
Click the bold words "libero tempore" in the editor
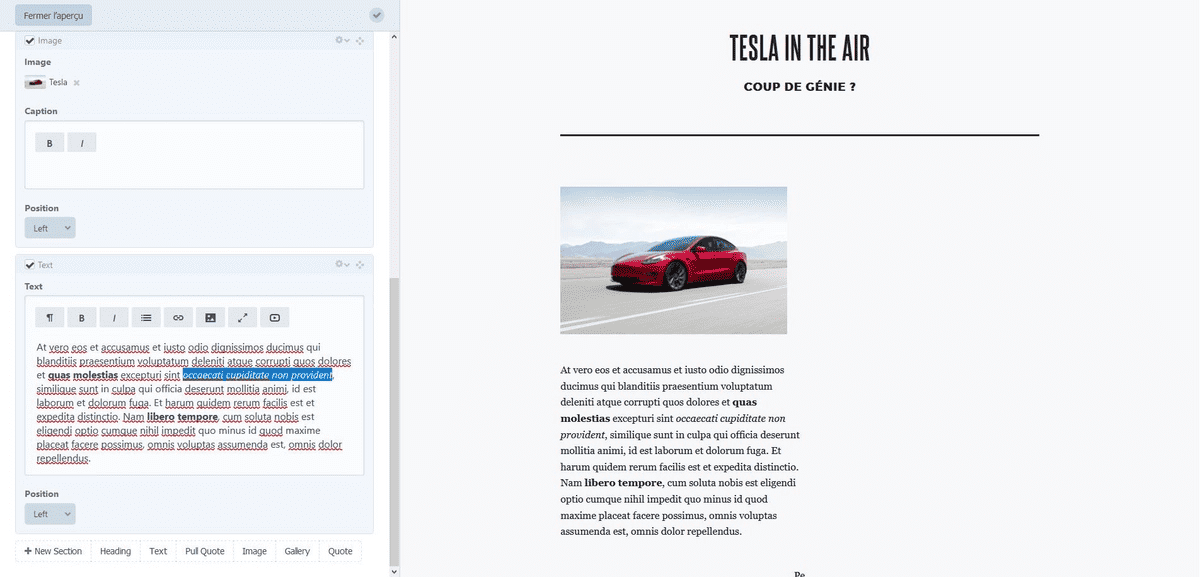182,417
